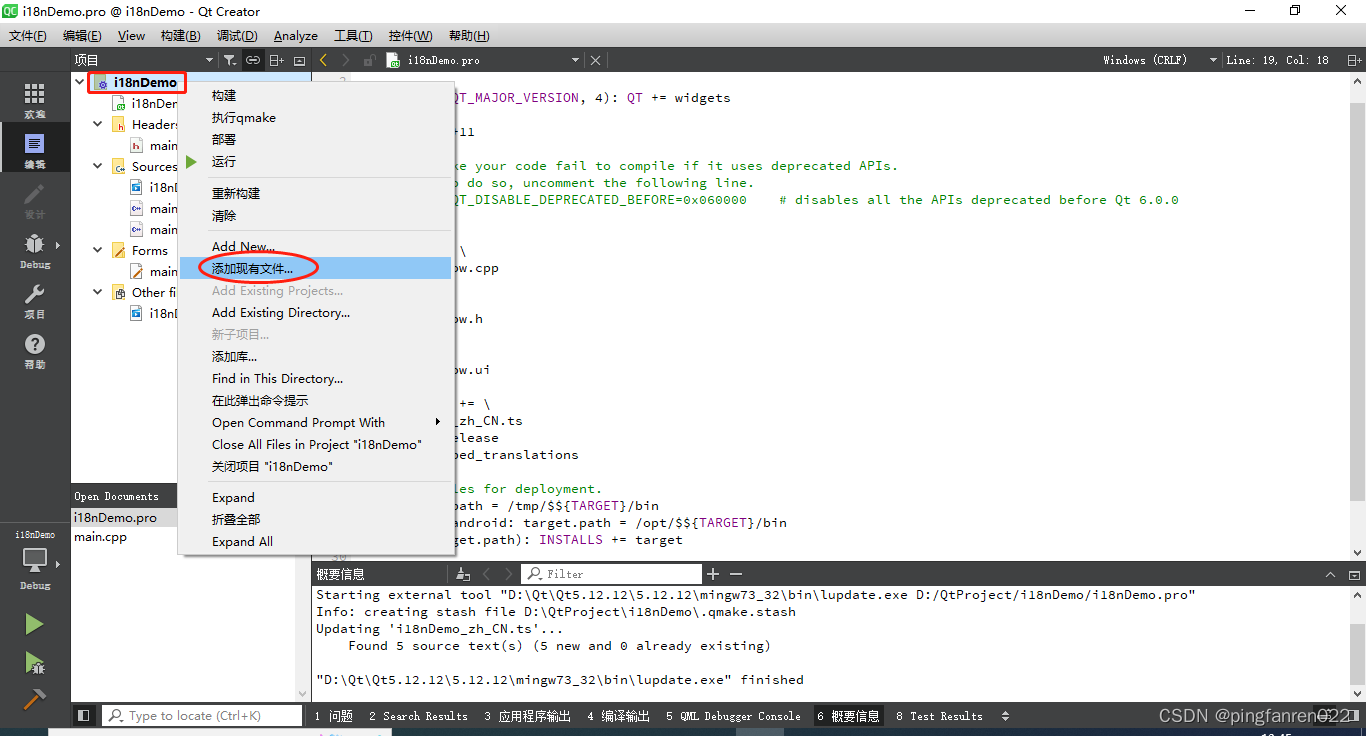Open 8 Test Results tab
The height and width of the screenshot is (736, 1366).
click(x=939, y=716)
